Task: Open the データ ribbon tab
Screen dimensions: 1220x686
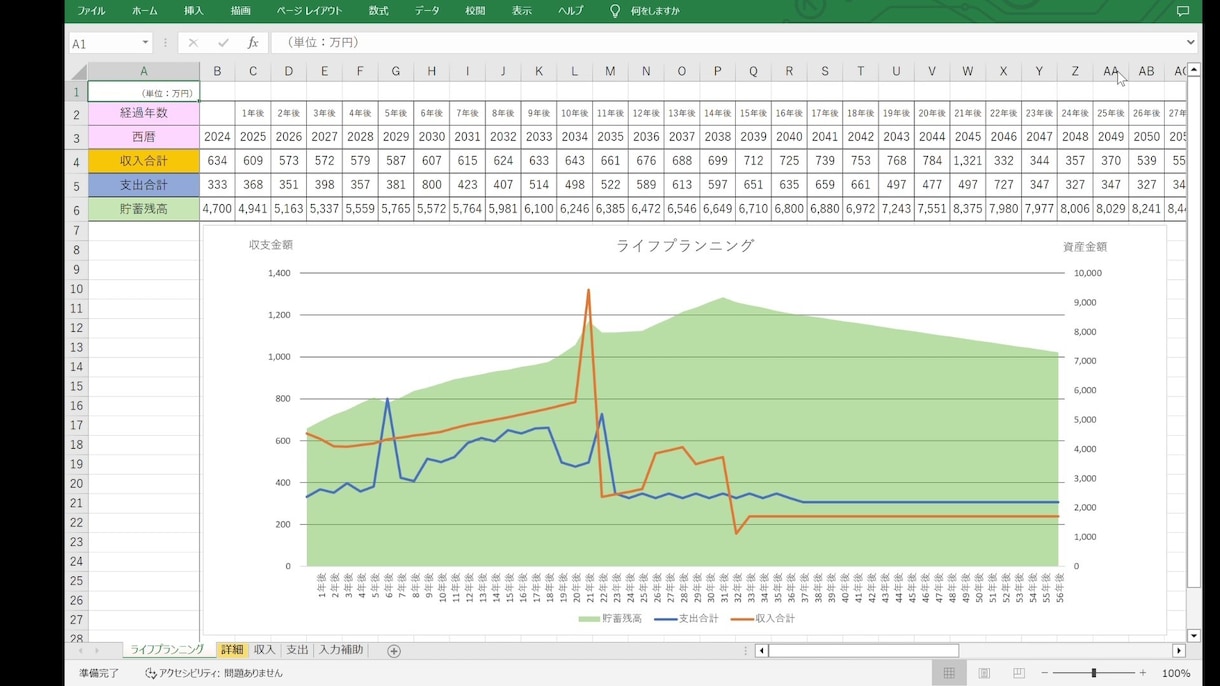Action: [x=427, y=11]
